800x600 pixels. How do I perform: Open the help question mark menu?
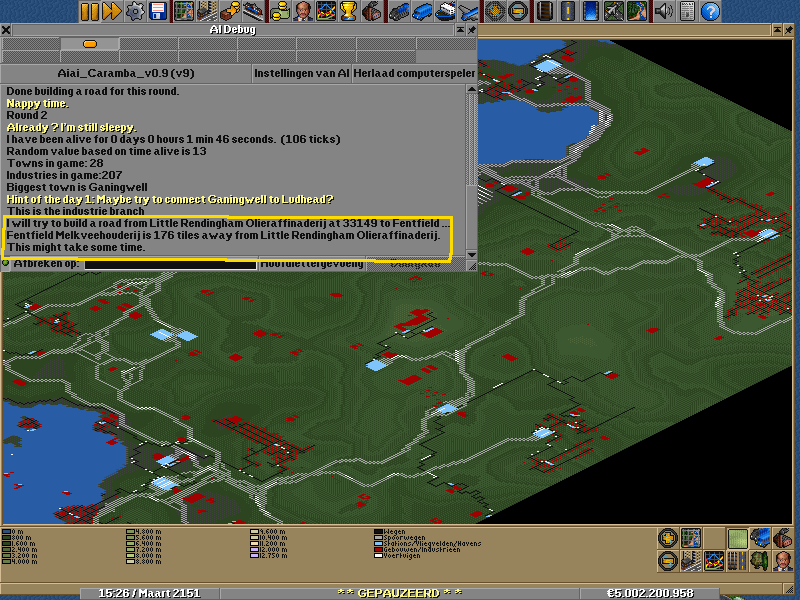[710, 11]
